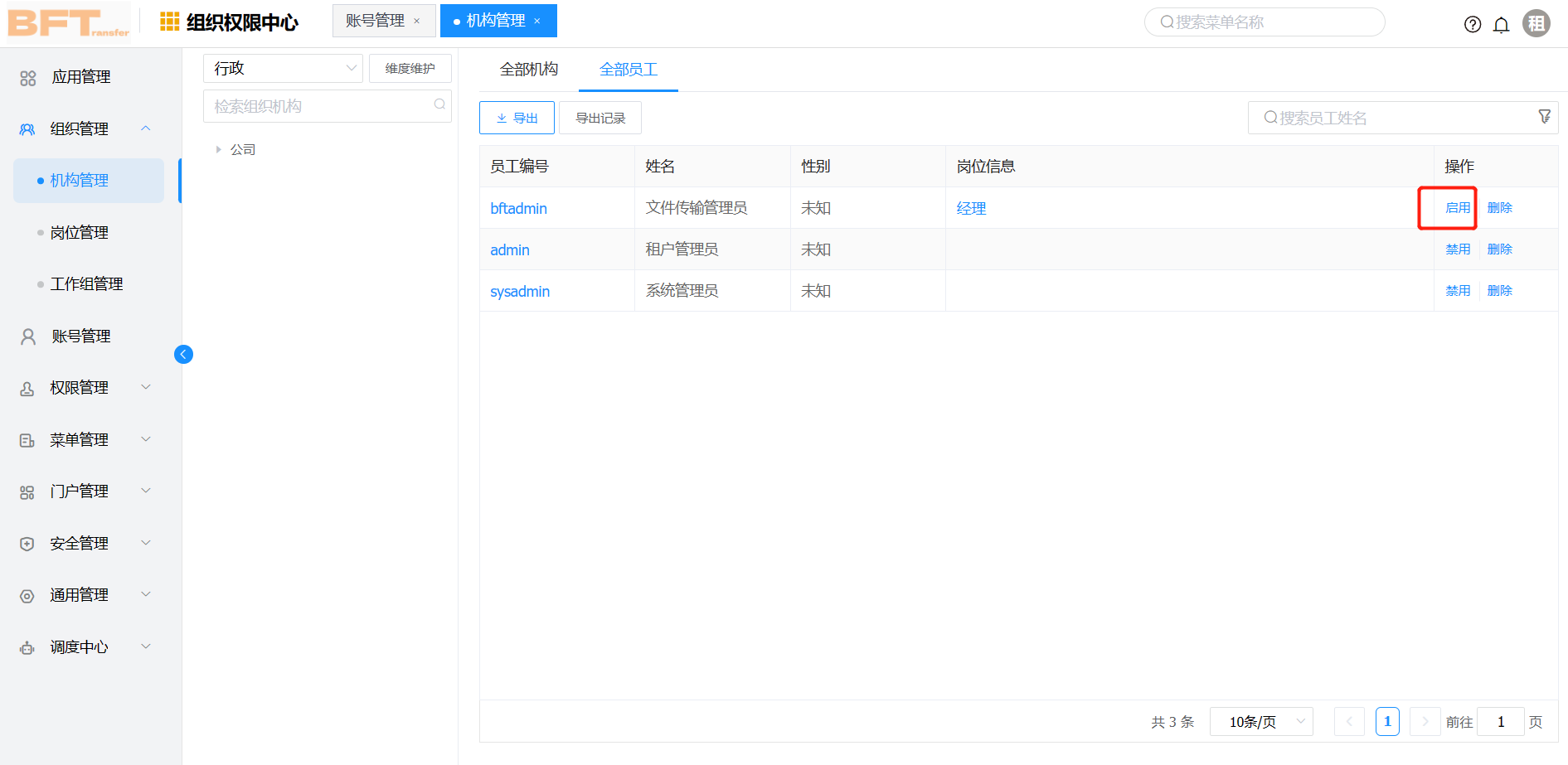Viewport: 1568px width, 765px height.
Task: Open the 行政 dimension dropdown
Action: [x=282, y=68]
